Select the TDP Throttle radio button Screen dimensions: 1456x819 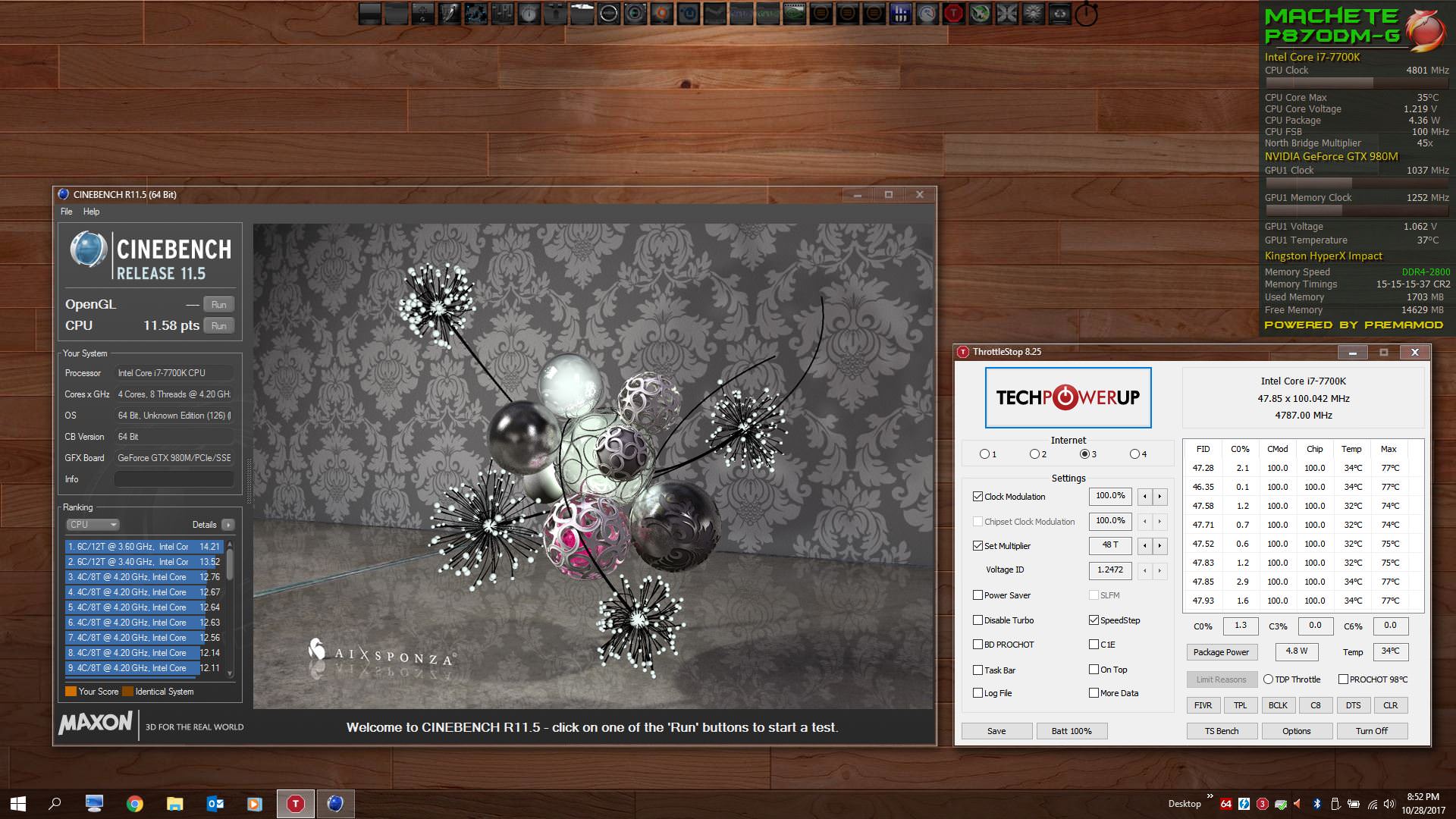pos(1268,679)
